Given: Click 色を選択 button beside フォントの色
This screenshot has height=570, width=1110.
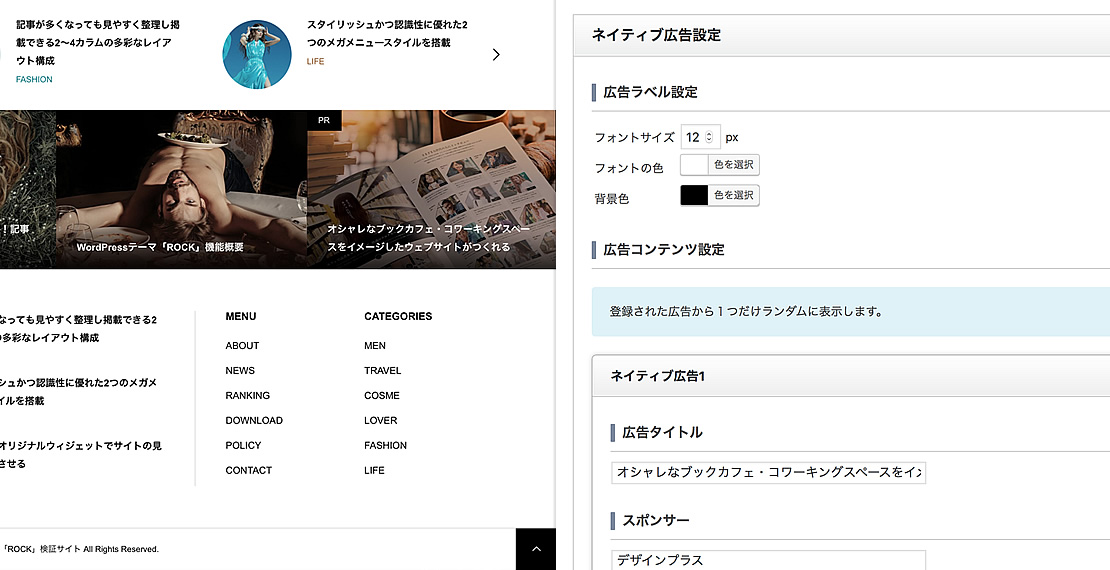Looking at the screenshot, I should coord(733,165).
